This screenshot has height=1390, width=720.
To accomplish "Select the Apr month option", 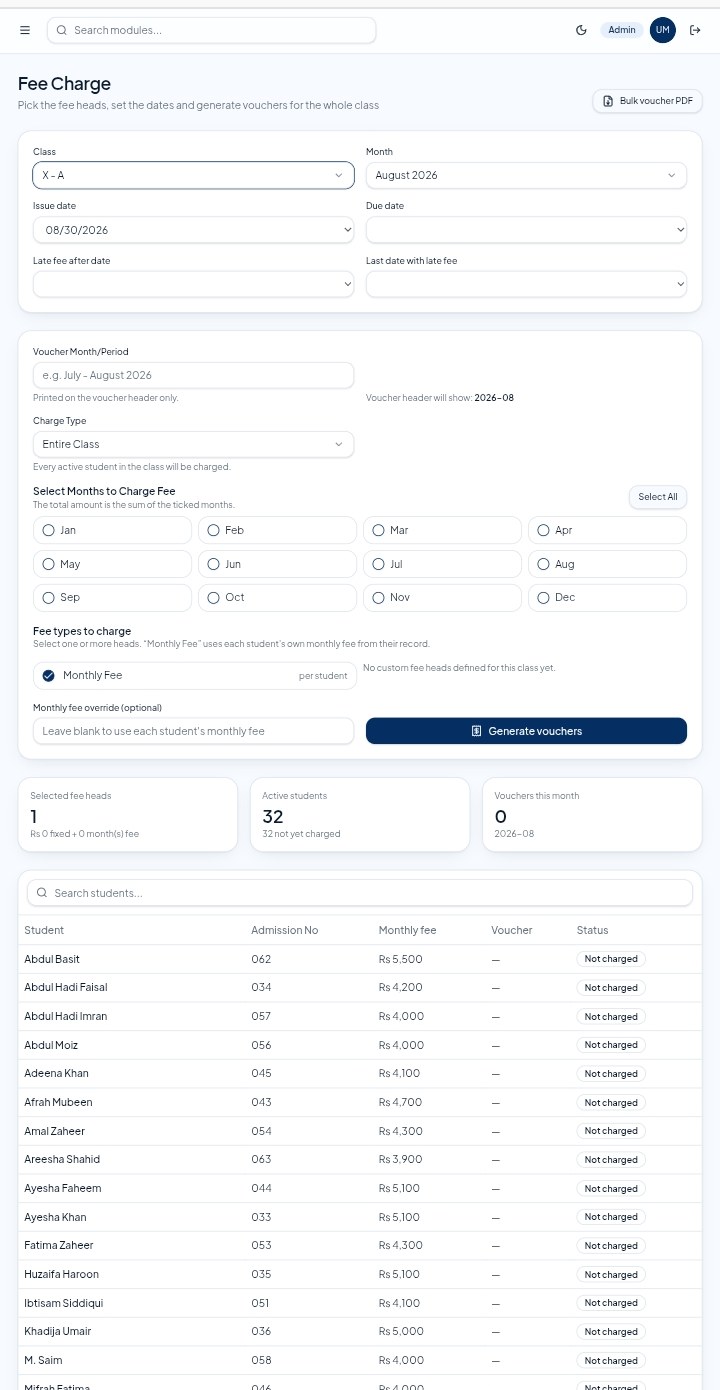I will 607,530.
